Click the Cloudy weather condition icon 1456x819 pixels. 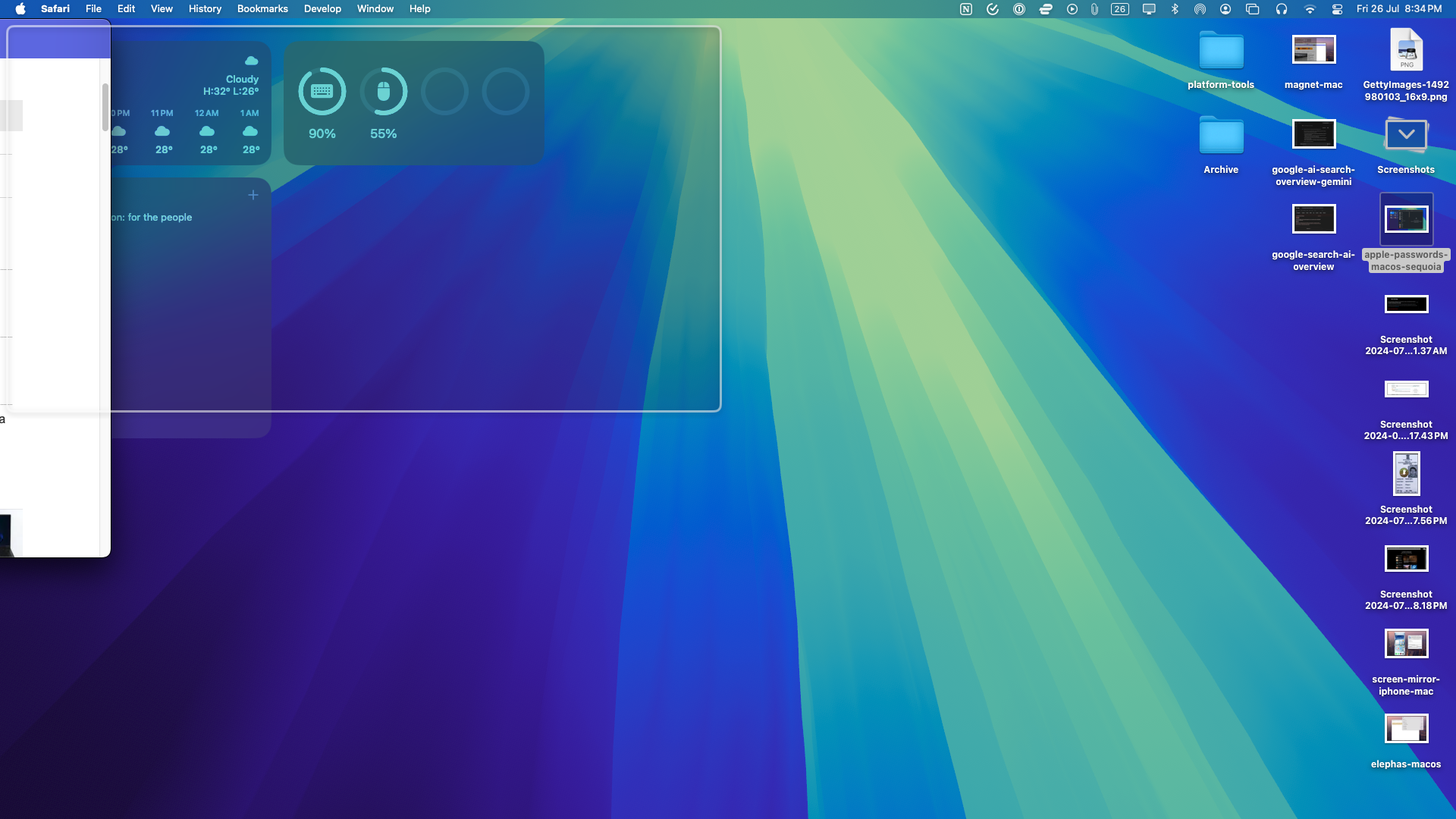coord(251,61)
